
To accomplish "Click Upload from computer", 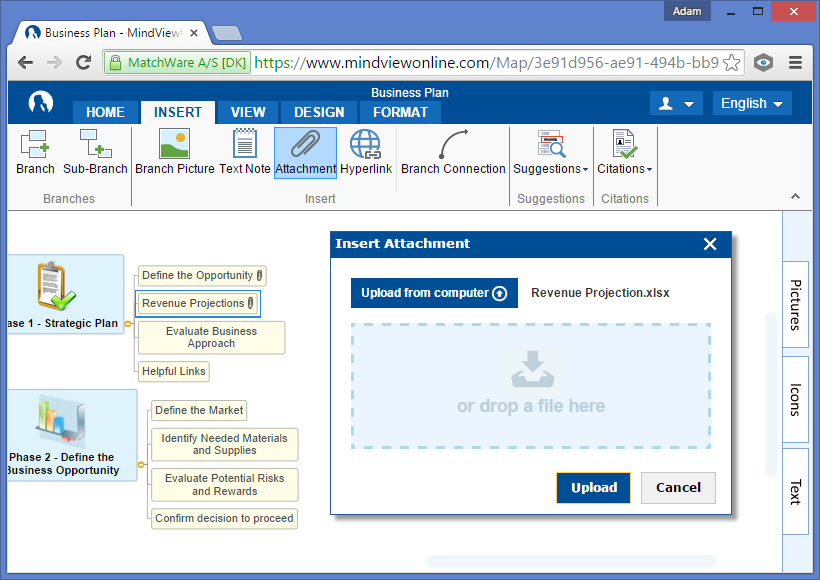I will pos(433,293).
